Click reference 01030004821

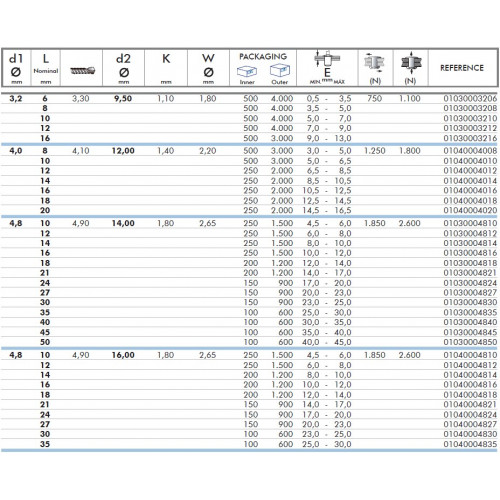[x=470, y=273]
